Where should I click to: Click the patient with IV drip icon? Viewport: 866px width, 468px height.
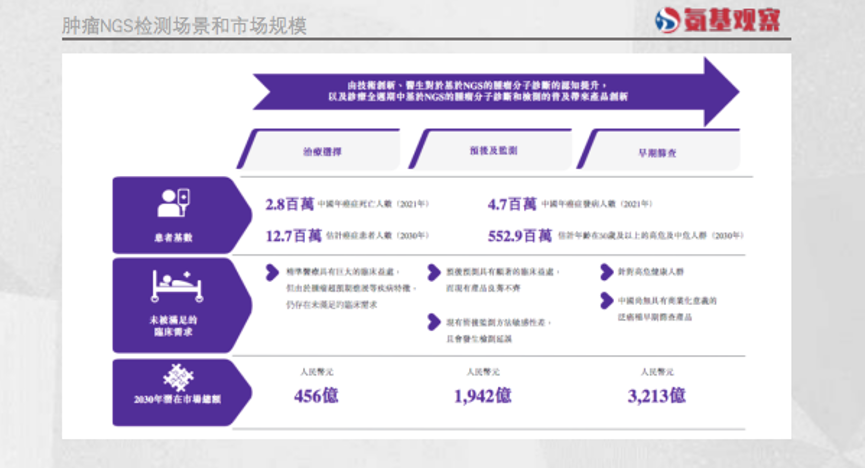[174, 202]
